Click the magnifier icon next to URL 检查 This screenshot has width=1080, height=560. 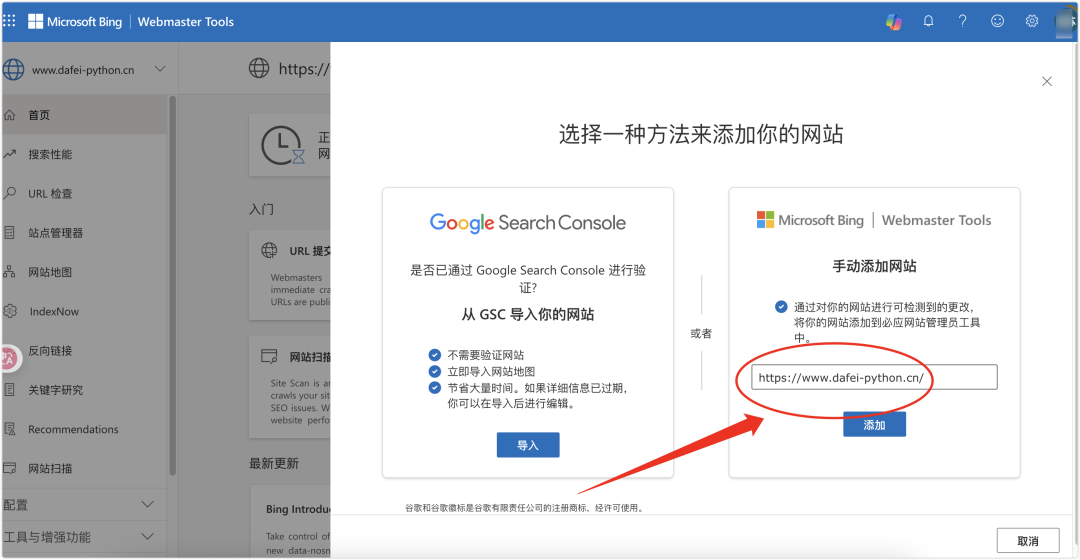(x=10, y=193)
